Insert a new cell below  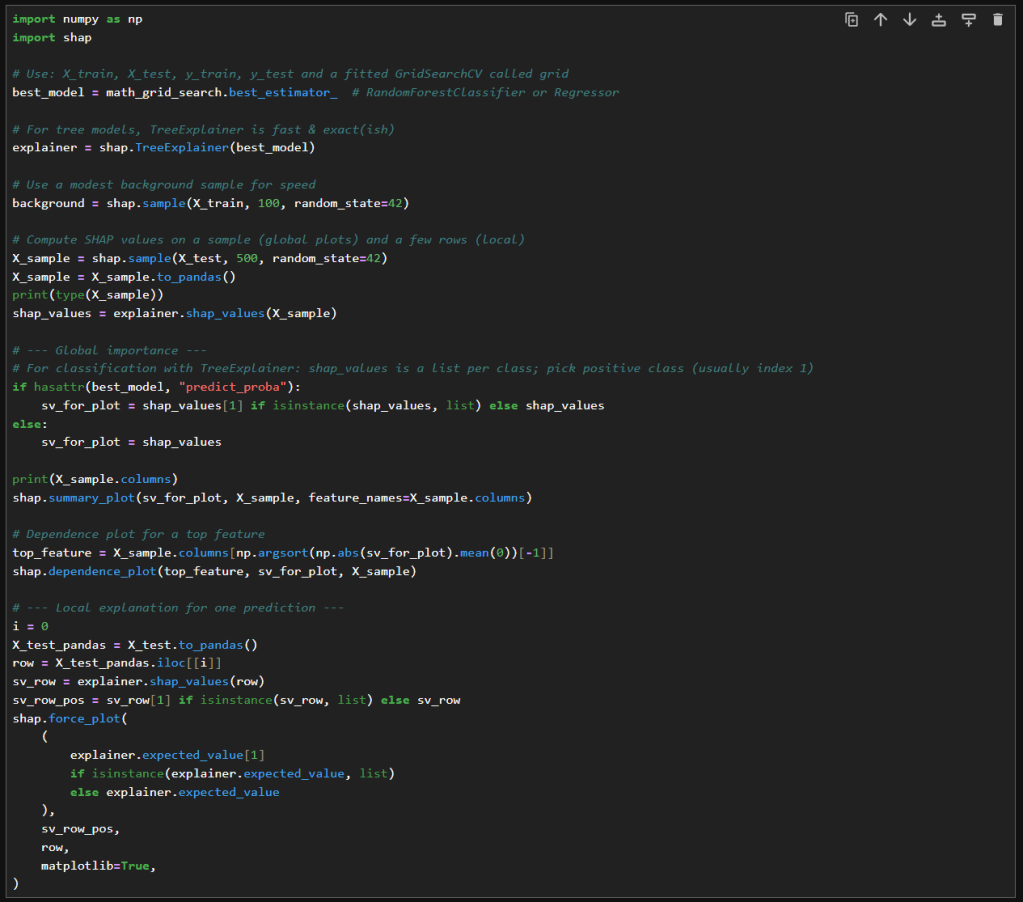pos(968,20)
